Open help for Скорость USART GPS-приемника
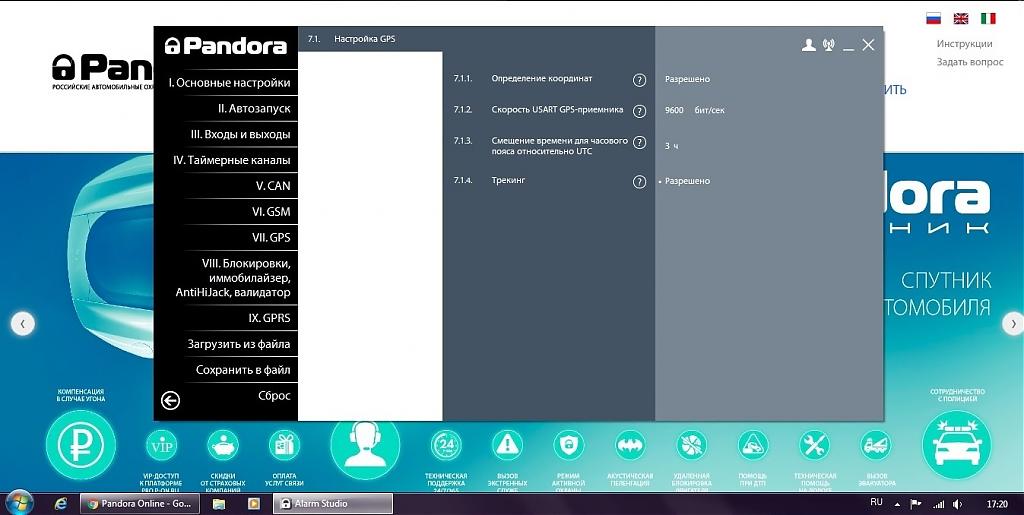The width and height of the screenshot is (1024, 515). (640, 111)
